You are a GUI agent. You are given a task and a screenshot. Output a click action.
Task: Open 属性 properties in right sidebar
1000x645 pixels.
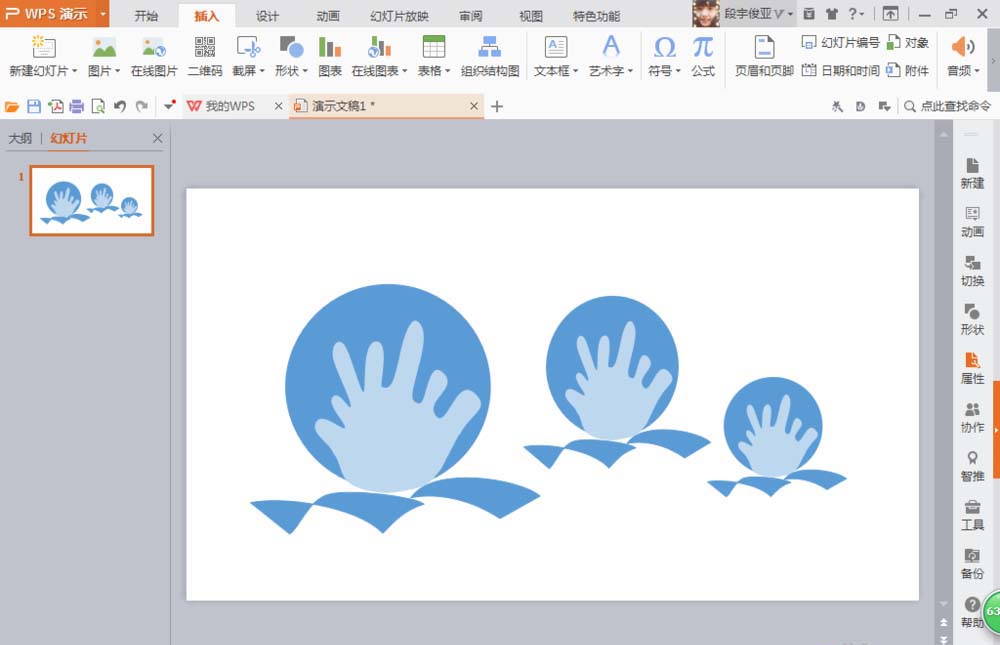click(x=972, y=369)
